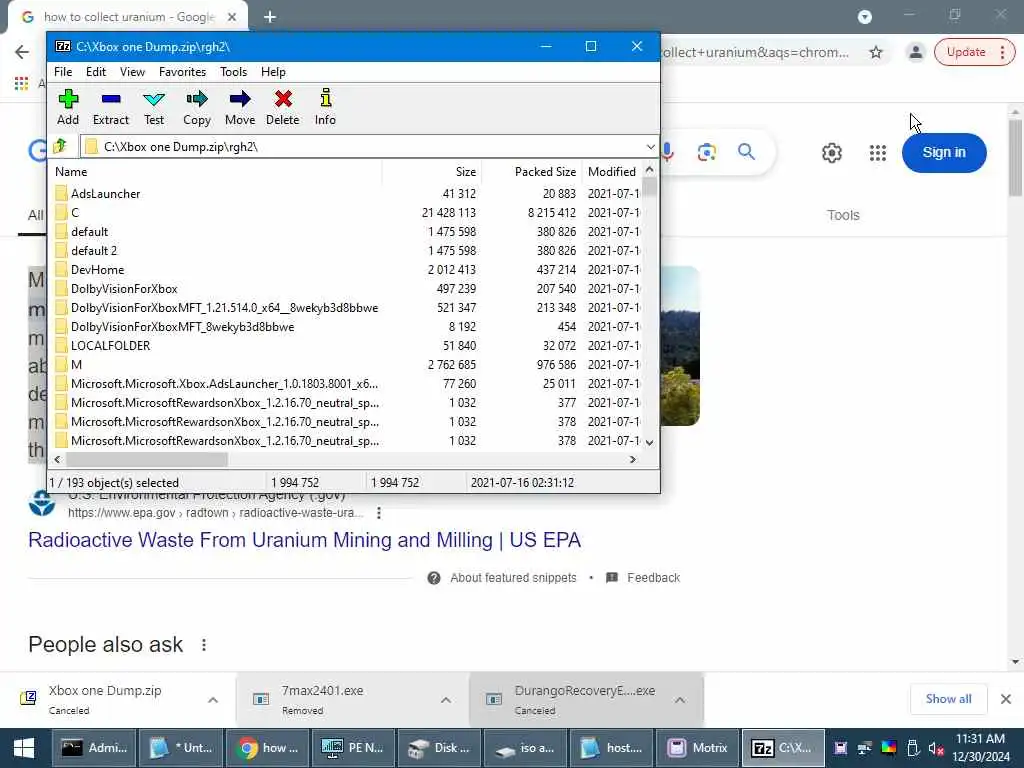This screenshot has width=1024, height=768.
Task: Sort by the Packed Size column
Action: pos(532,172)
